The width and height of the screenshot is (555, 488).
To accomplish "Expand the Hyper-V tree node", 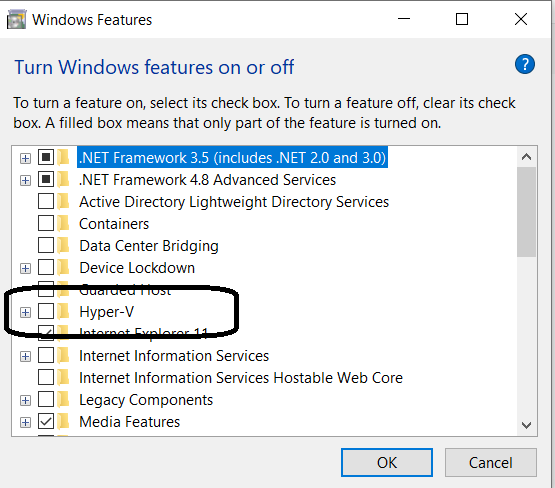I will coord(25,312).
